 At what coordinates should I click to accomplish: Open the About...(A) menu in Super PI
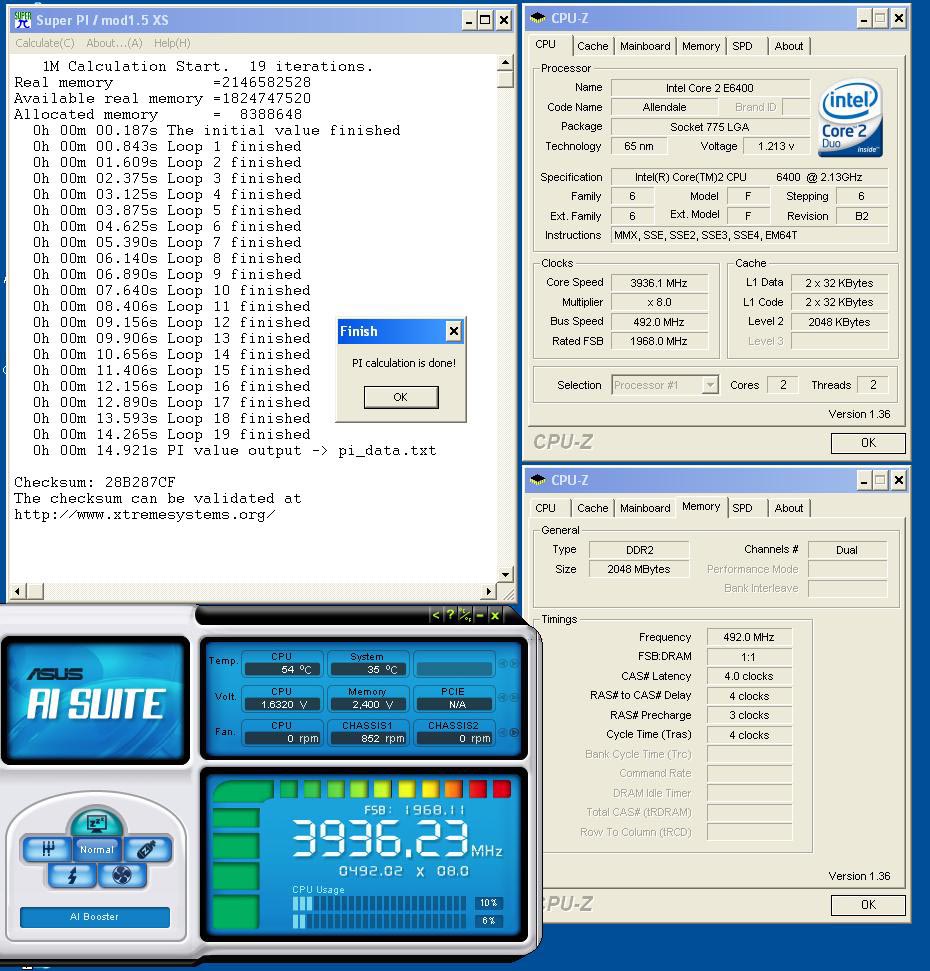(114, 43)
